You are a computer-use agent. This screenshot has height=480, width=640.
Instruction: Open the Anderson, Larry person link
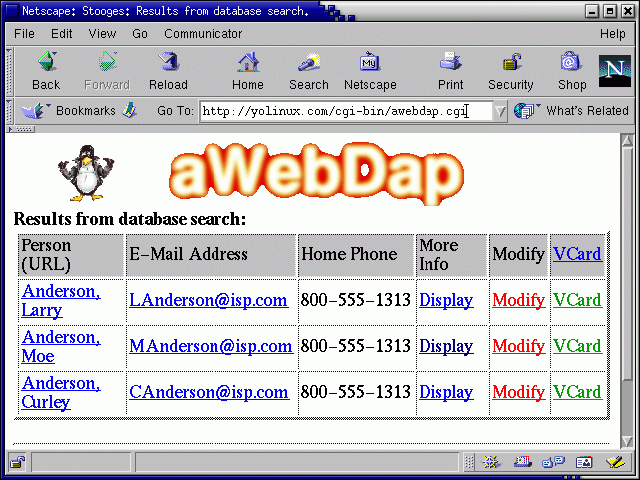(x=60, y=299)
